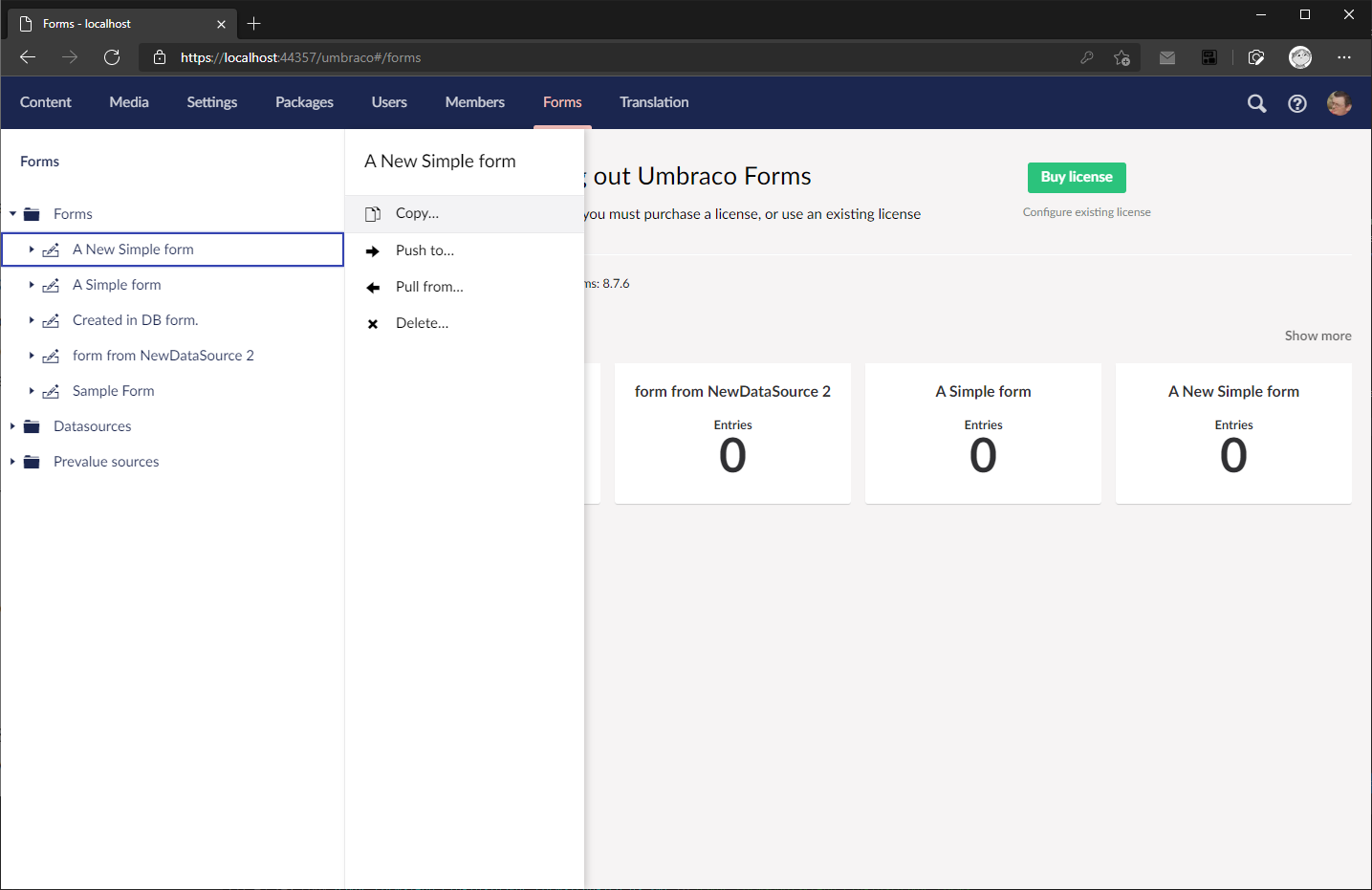
Task: Reload the page with the browser refresh icon
Action: [112, 57]
